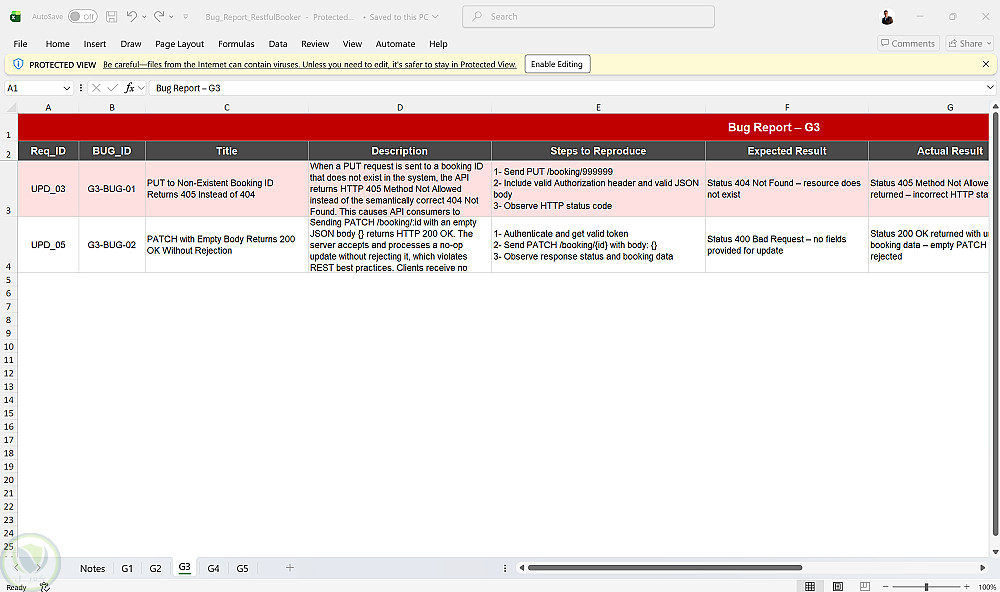Click the zoom out minus icon

[885, 586]
